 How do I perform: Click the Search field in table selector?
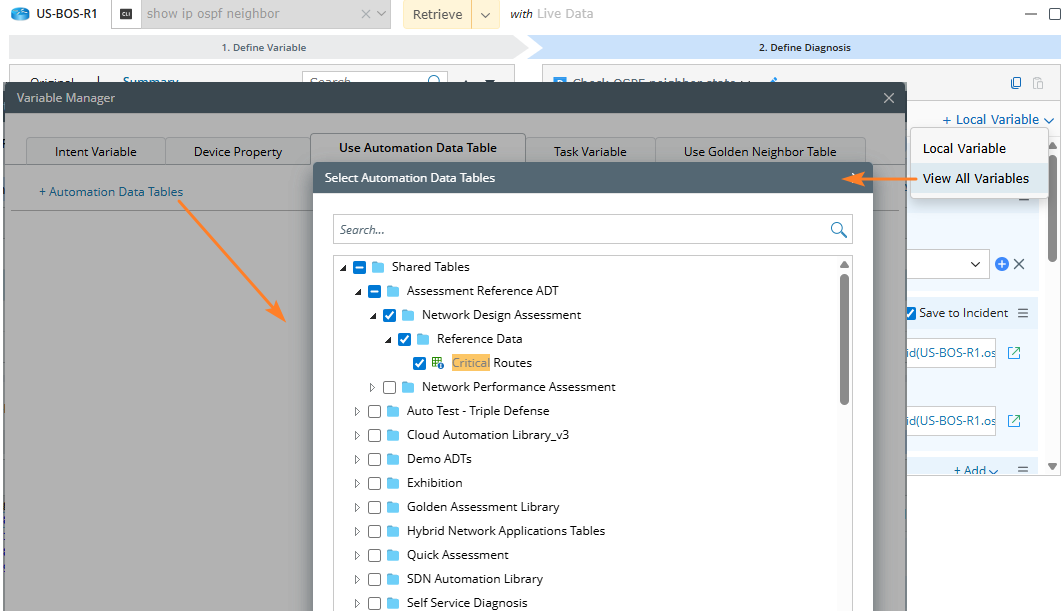[x=580, y=230]
